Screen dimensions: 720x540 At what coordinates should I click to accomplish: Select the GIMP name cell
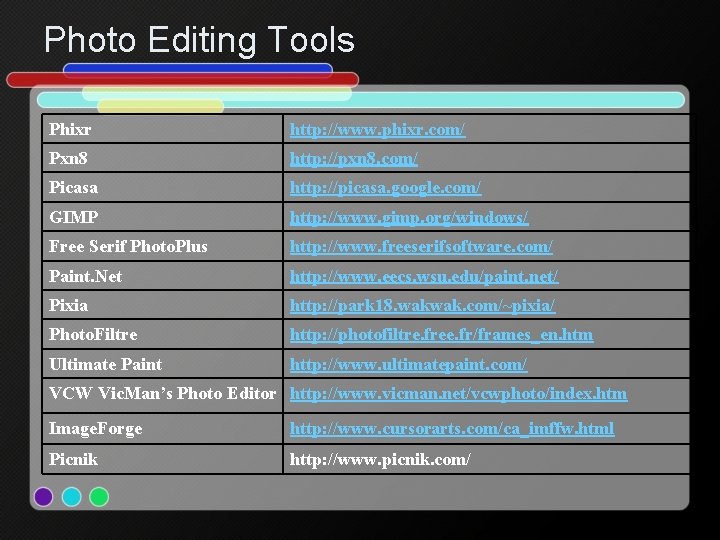point(163,217)
